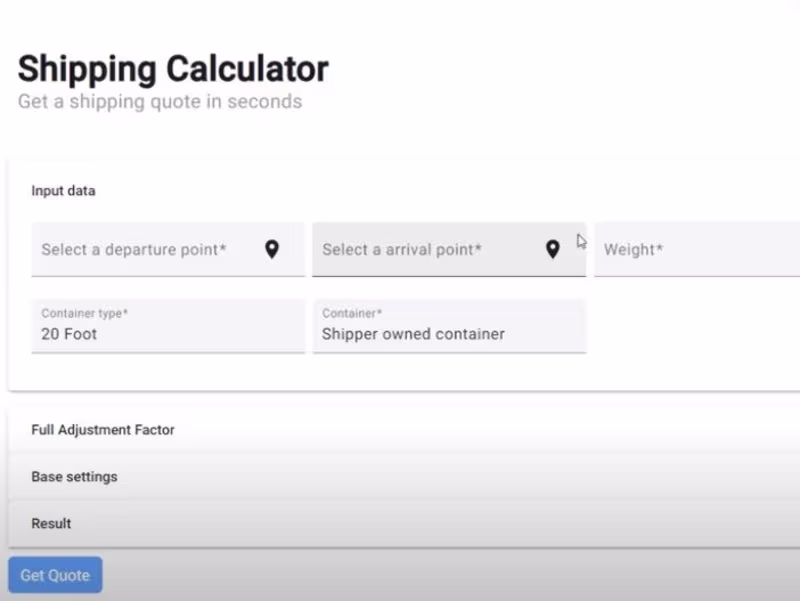Expand the Result section
Image resolution: width=800 pixels, height=601 pixels.
point(51,524)
